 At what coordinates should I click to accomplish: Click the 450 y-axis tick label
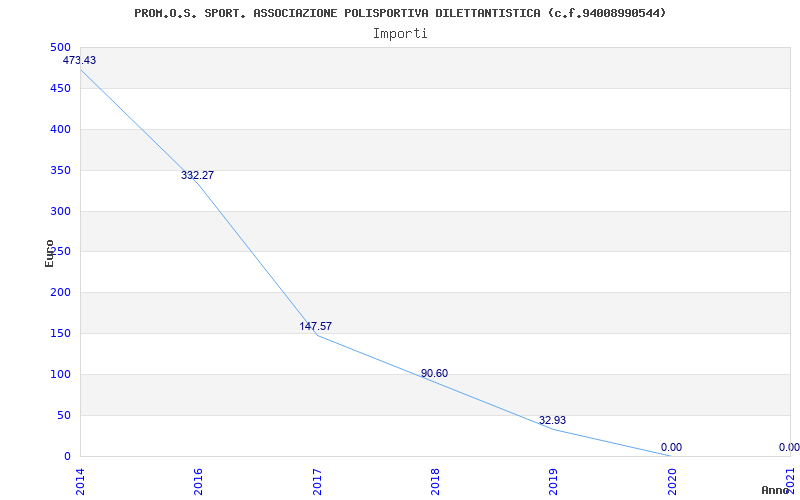coord(60,89)
